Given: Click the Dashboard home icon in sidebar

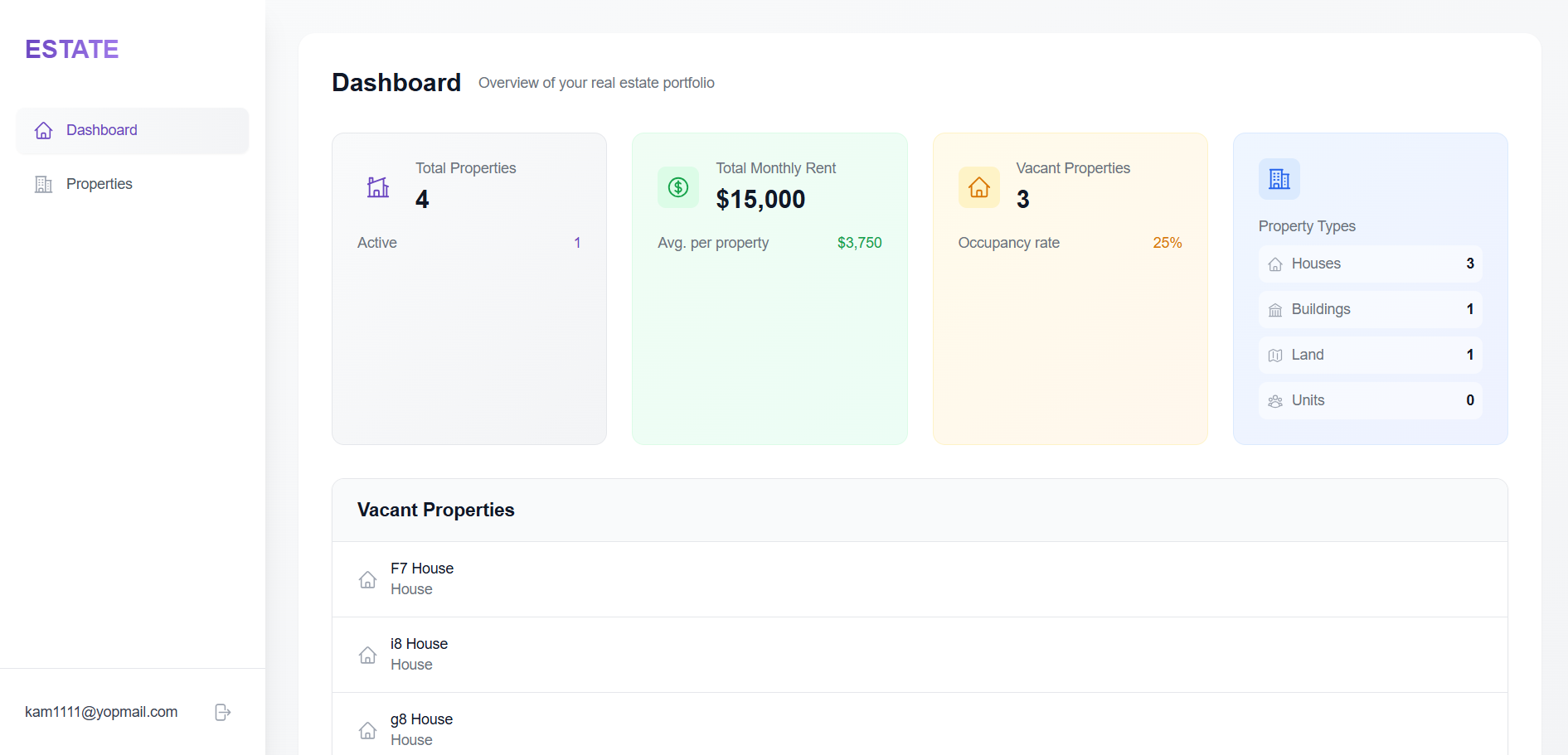Looking at the screenshot, I should pos(44,130).
